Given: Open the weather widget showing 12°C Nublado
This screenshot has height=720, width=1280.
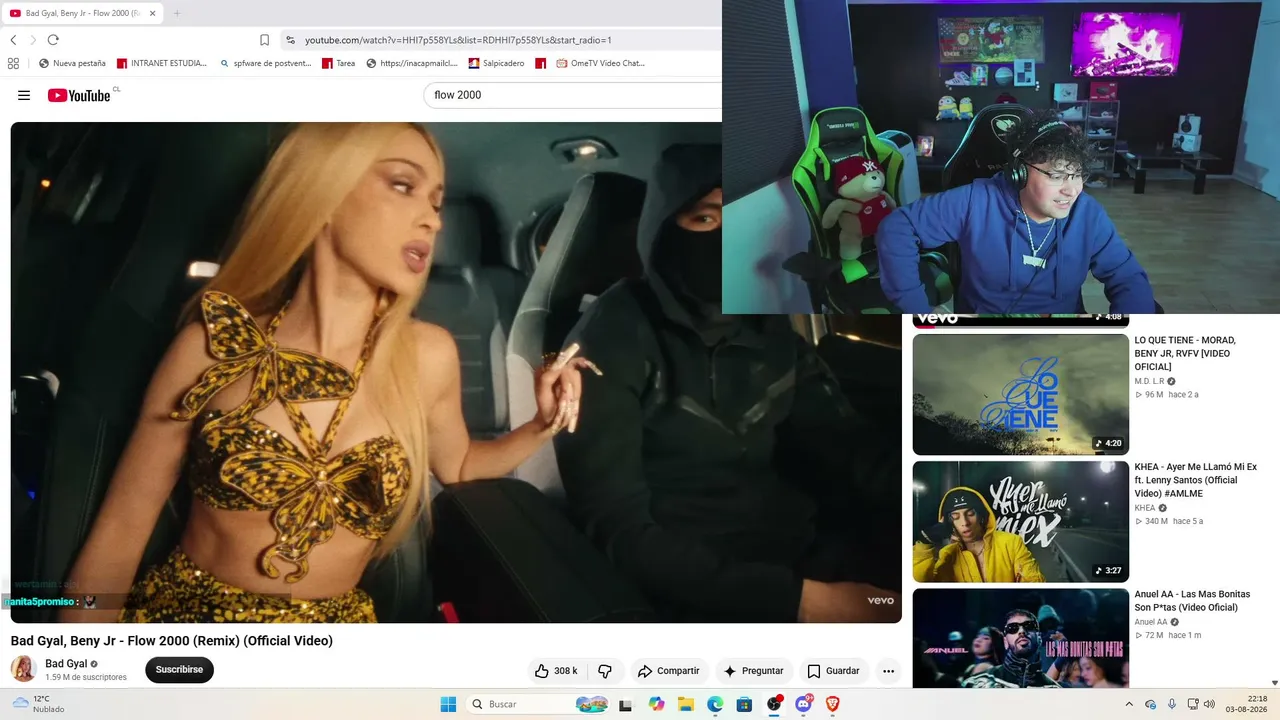Looking at the screenshot, I should [x=38, y=704].
